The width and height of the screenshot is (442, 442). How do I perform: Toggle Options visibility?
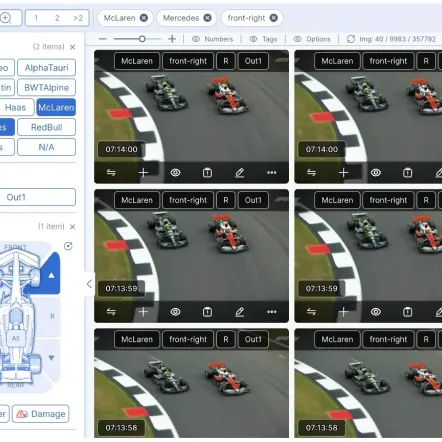coord(312,39)
